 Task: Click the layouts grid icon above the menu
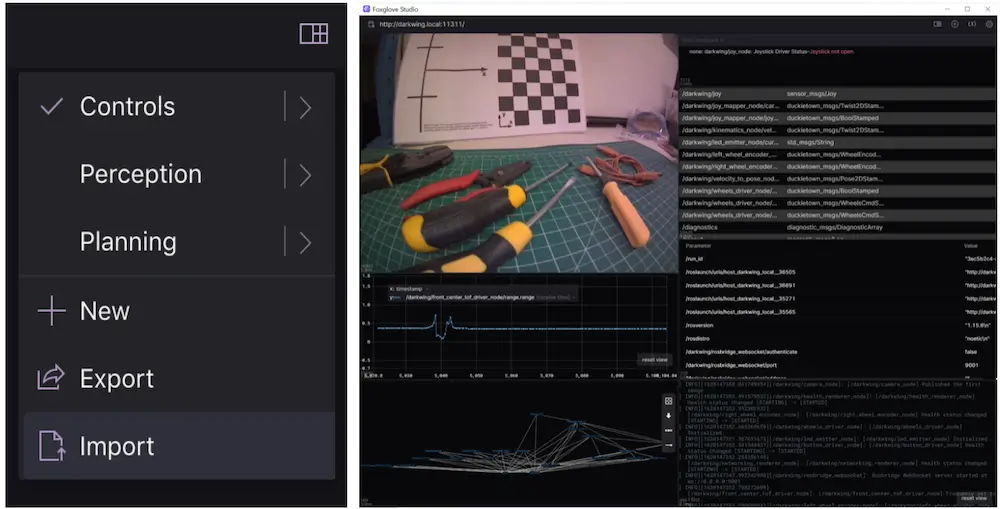tap(314, 33)
